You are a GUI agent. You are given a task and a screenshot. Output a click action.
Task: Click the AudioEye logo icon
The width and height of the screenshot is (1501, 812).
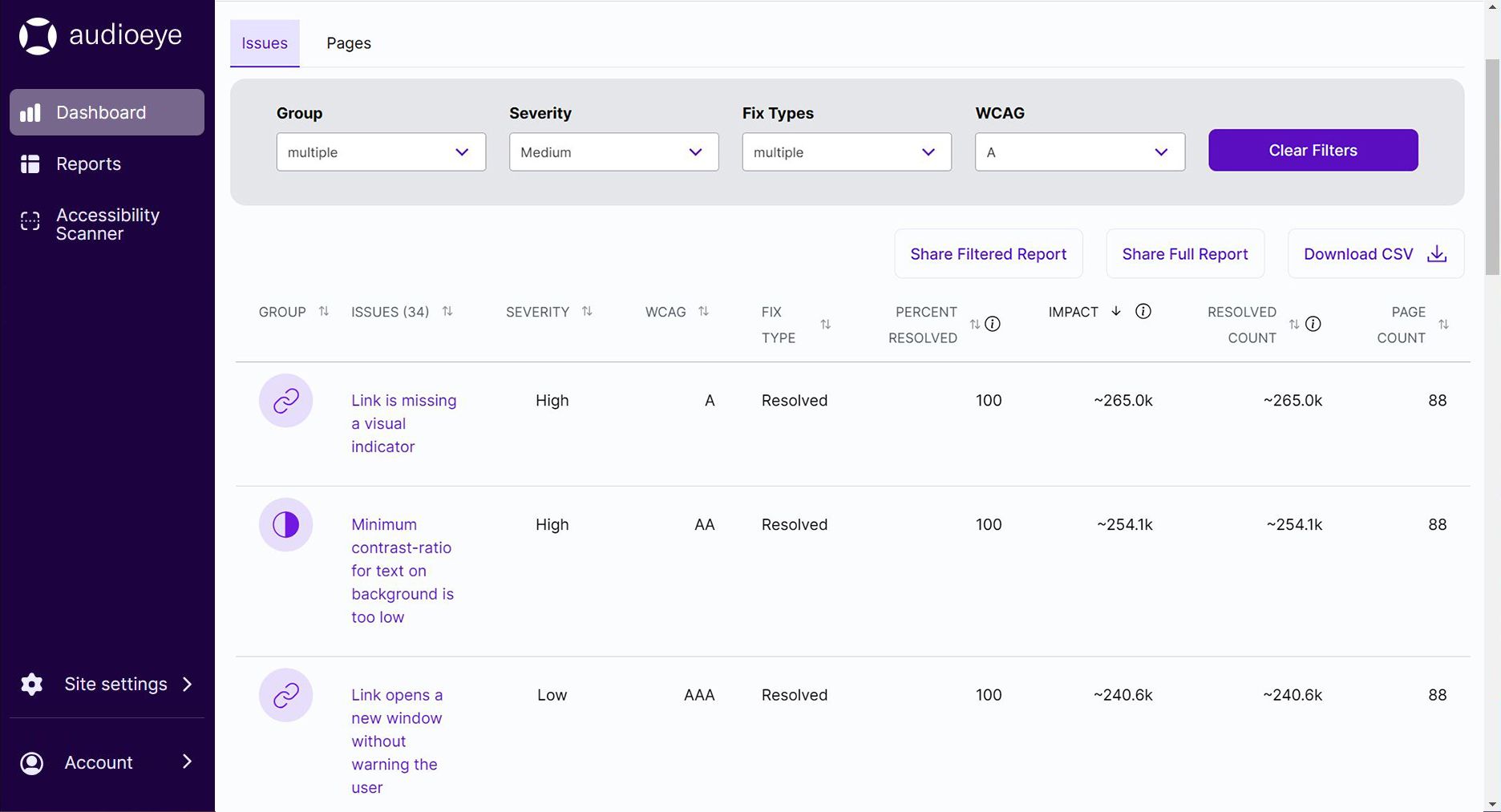(38, 36)
